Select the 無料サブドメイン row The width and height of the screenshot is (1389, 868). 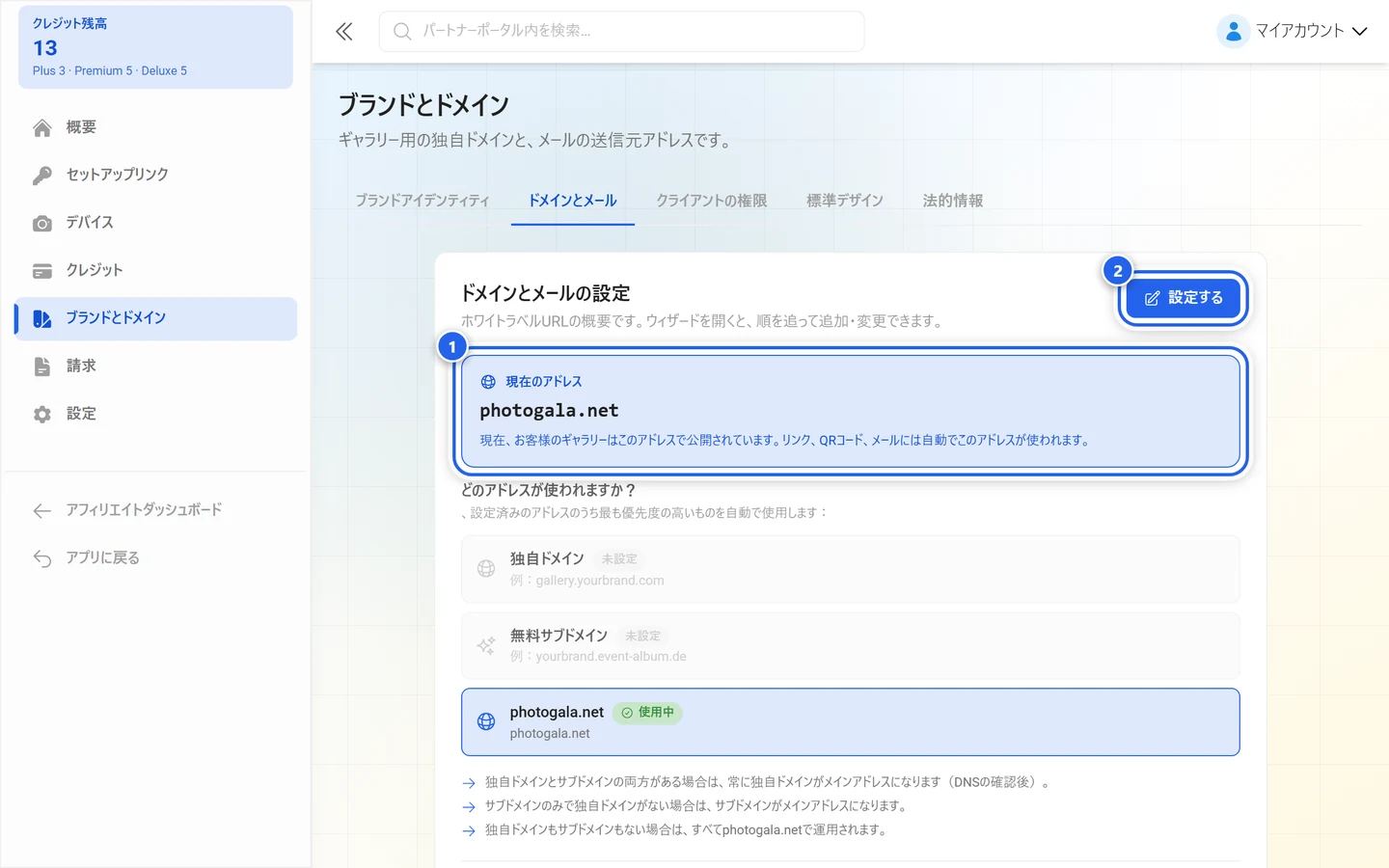click(x=851, y=645)
